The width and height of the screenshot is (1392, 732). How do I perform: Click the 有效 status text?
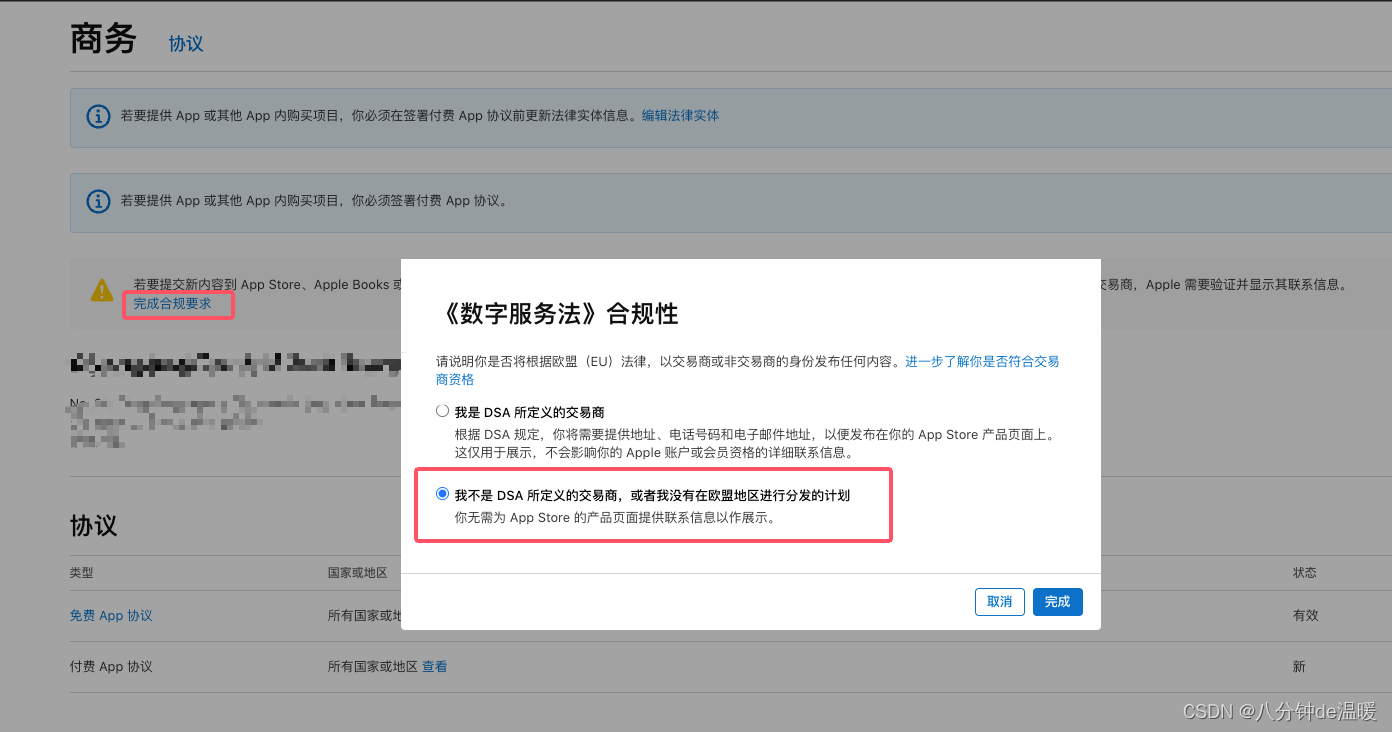1306,615
